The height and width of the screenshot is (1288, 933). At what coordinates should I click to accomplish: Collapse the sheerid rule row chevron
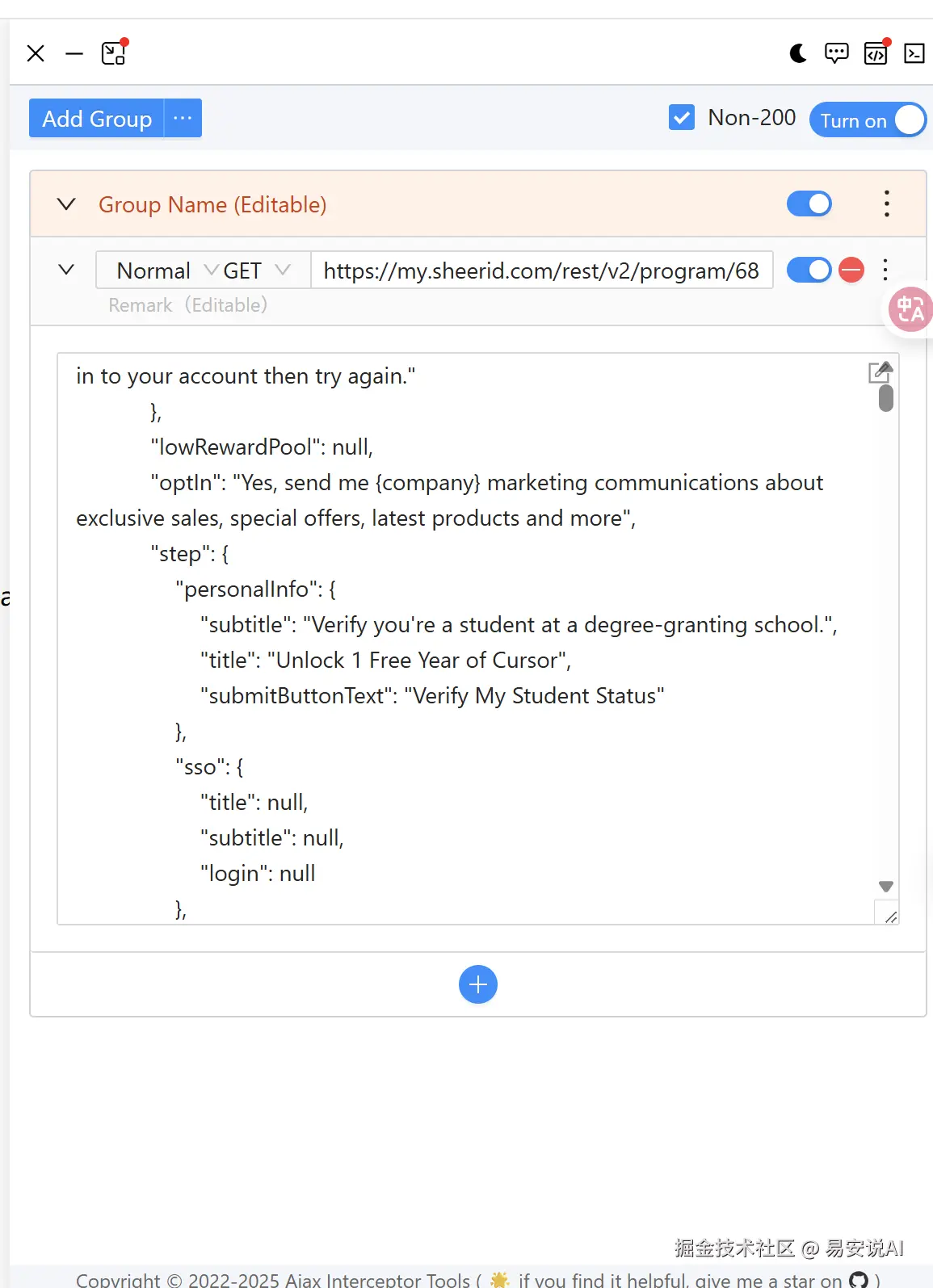pos(67,270)
